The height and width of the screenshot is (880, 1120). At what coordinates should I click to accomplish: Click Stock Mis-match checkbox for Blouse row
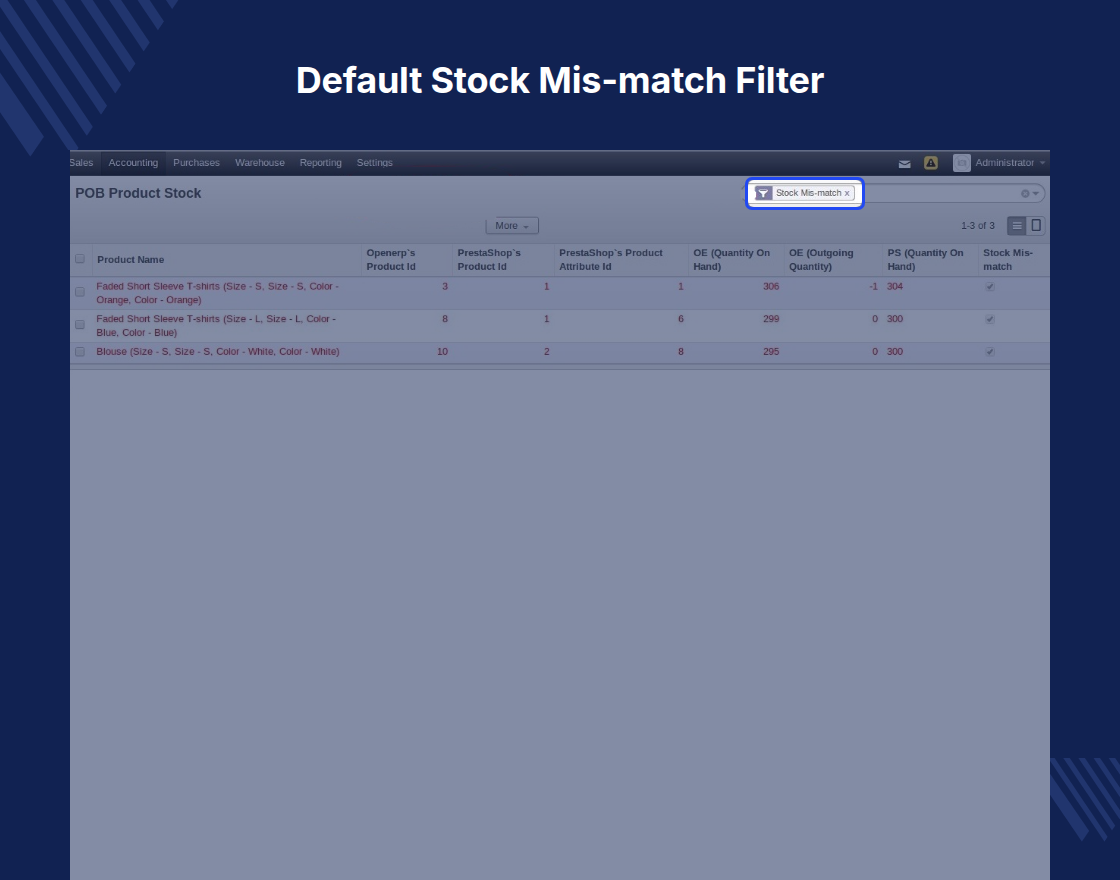(x=989, y=351)
